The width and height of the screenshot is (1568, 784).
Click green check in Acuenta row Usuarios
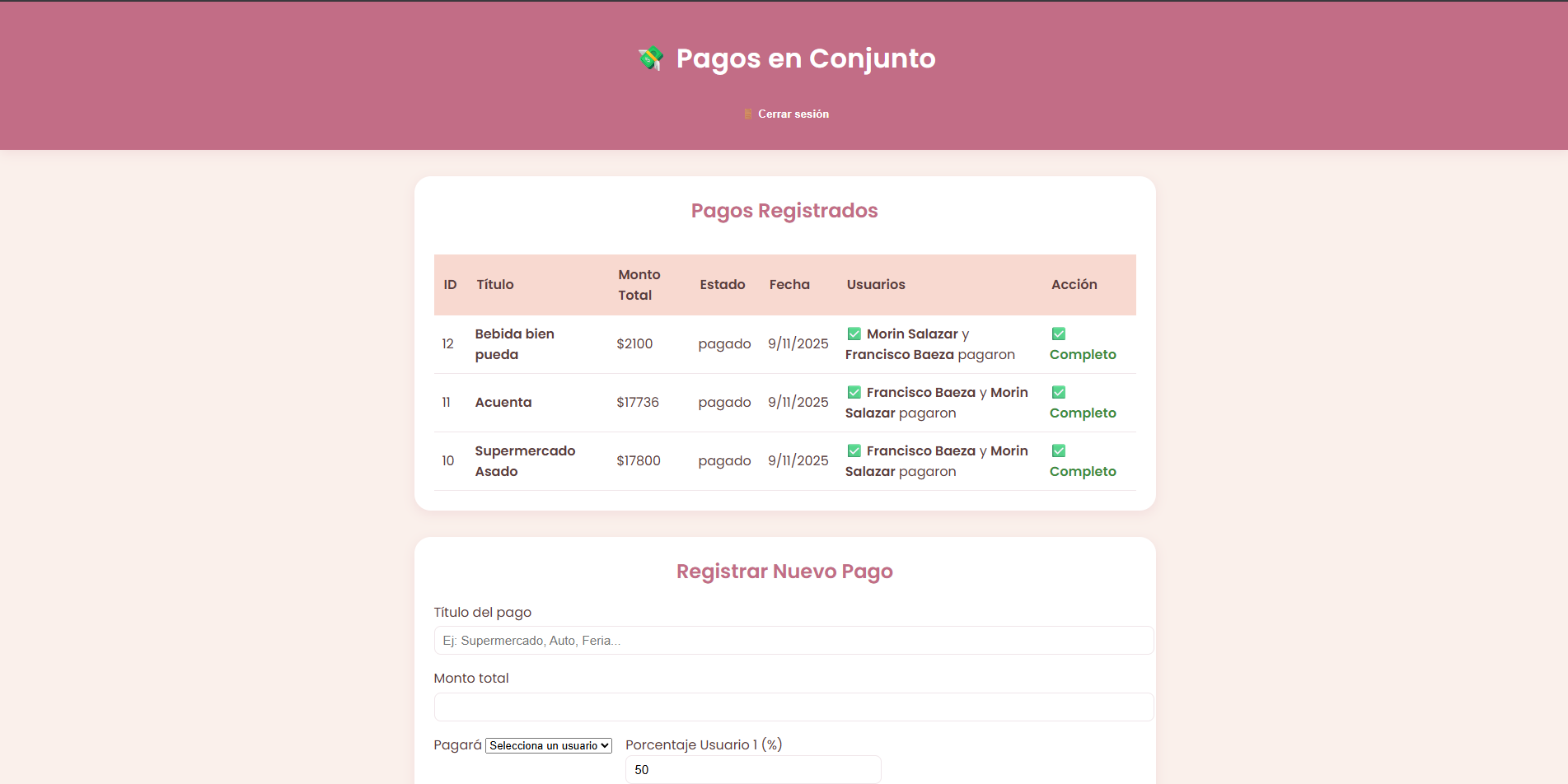[x=854, y=393]
